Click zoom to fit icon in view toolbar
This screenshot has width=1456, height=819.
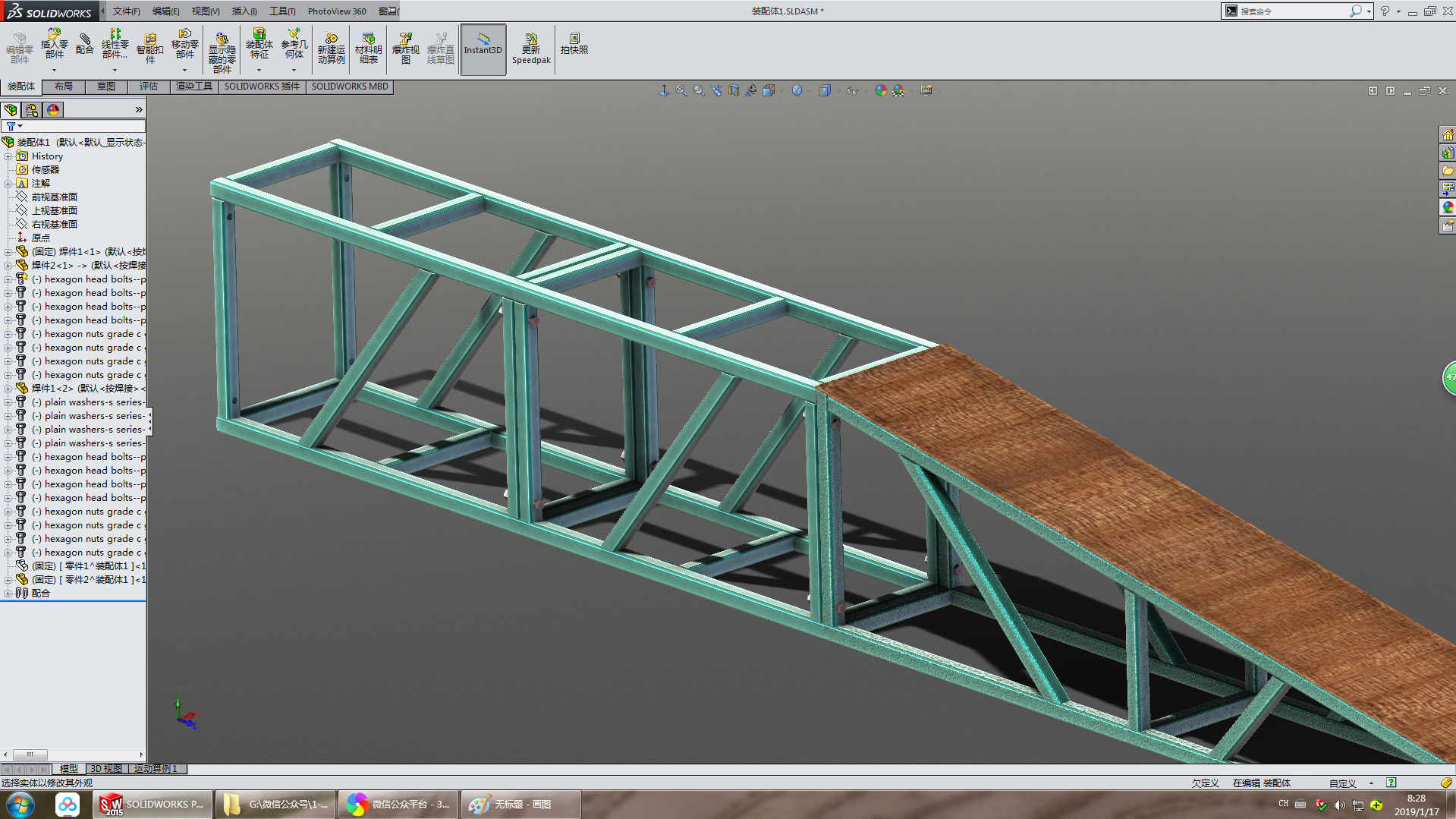point(681,91)
